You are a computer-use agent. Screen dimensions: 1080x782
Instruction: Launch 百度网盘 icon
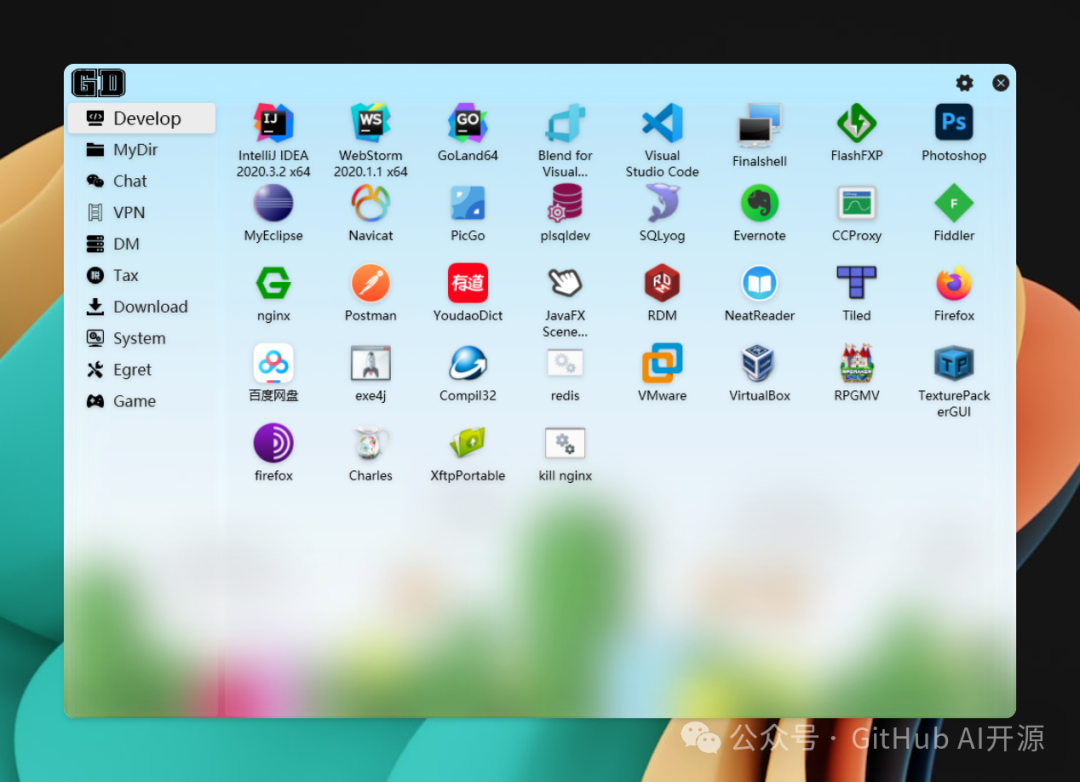273,363
